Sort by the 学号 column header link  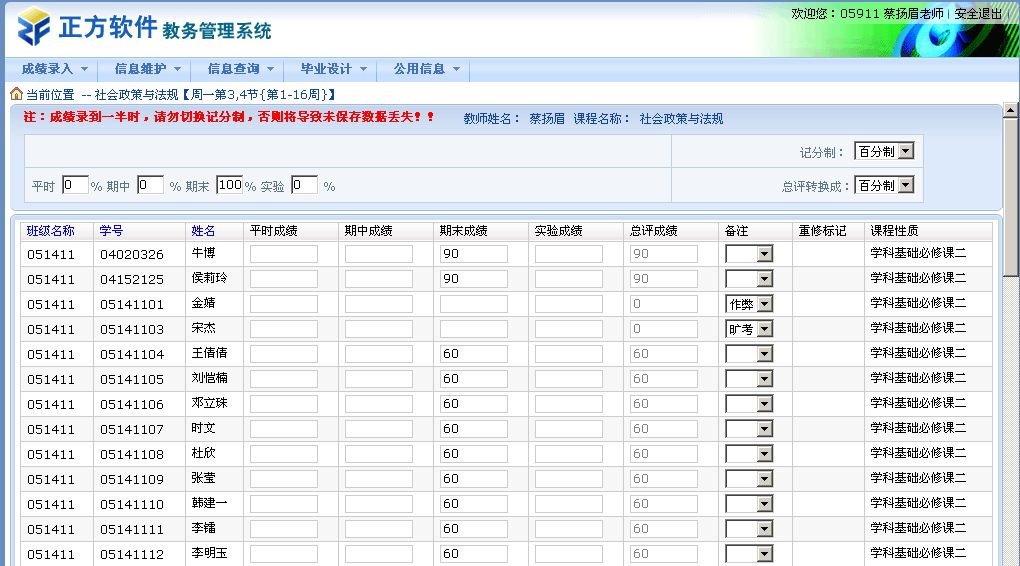111,230
